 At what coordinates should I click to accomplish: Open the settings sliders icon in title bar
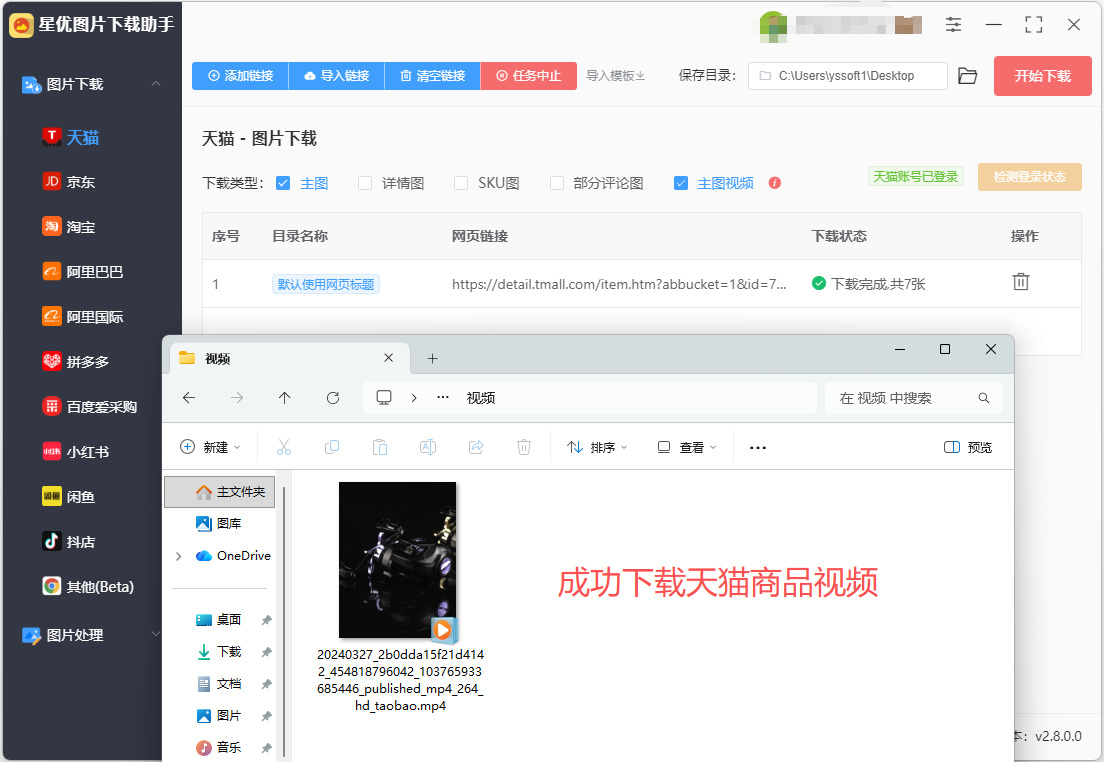click(953, 25)
